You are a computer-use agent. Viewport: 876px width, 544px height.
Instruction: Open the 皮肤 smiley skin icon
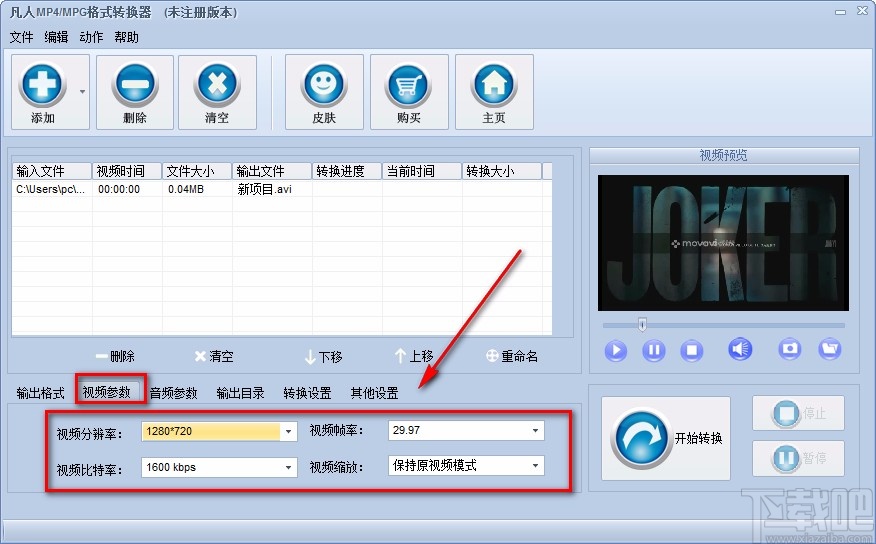click(324, 84)
